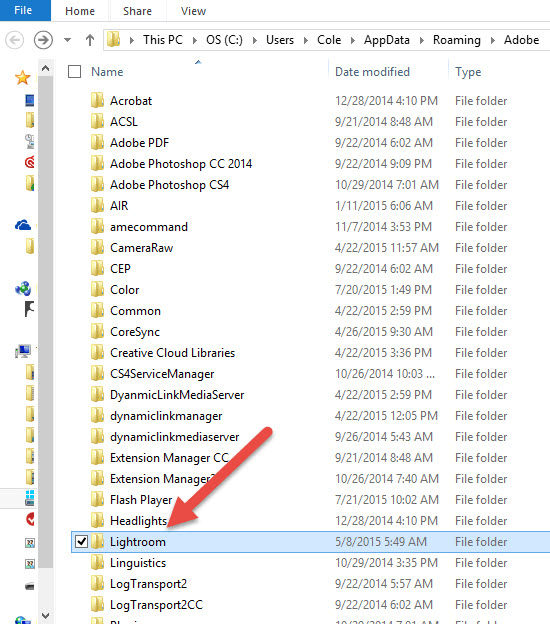Expand the arrow after Roaming in the address bar
The width and height of the screenshot is (550, 627).
coord(492,40)
